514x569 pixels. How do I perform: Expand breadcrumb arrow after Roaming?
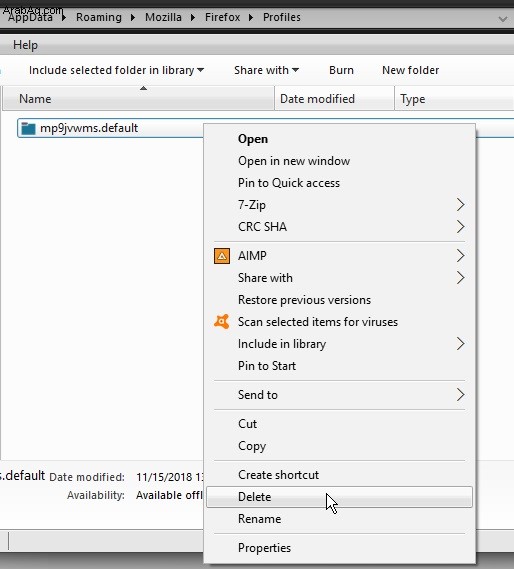[133, 17]
